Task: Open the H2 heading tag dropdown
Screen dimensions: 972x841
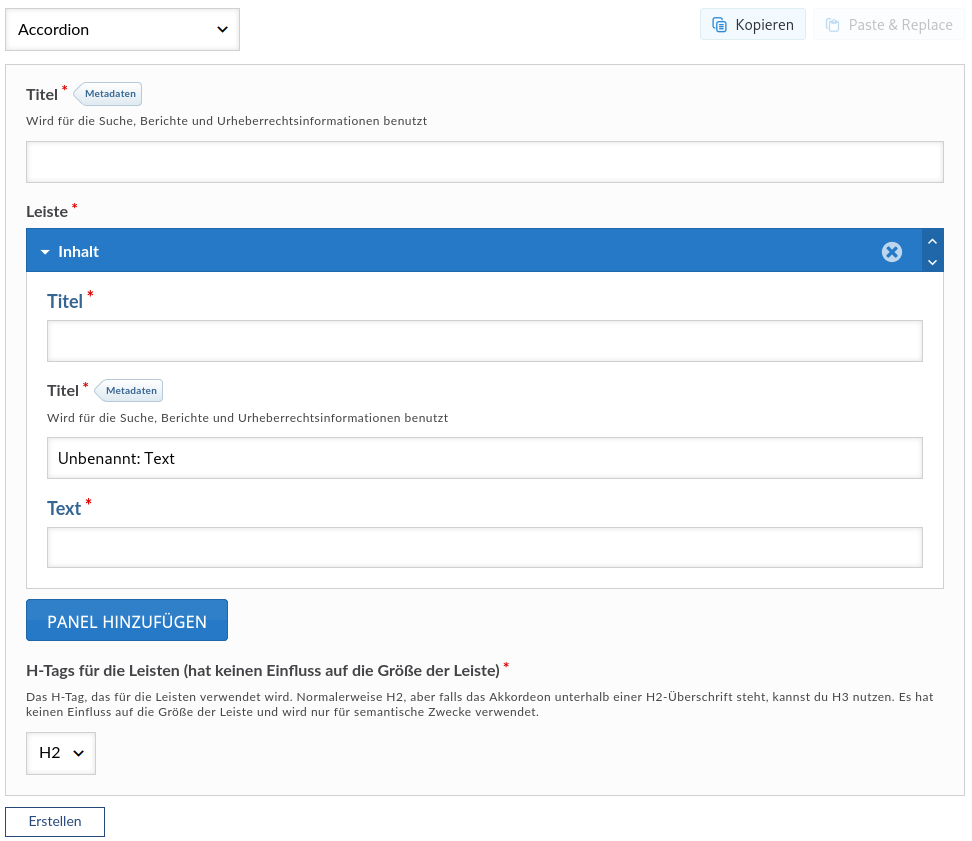Action: [60, 753]
